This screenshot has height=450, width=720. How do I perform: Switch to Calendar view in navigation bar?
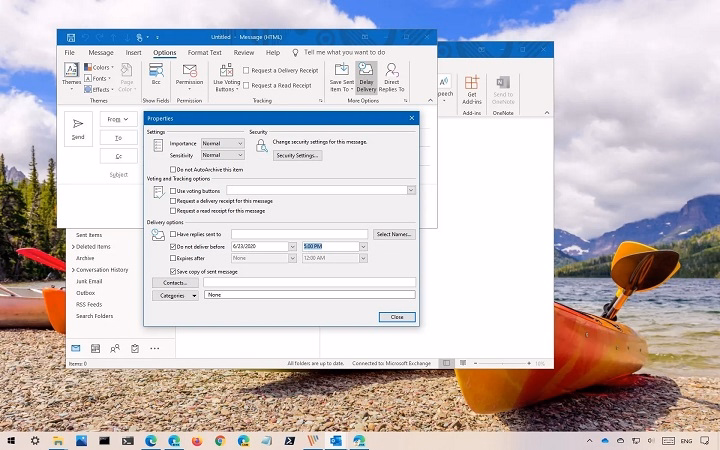(96, 349)
